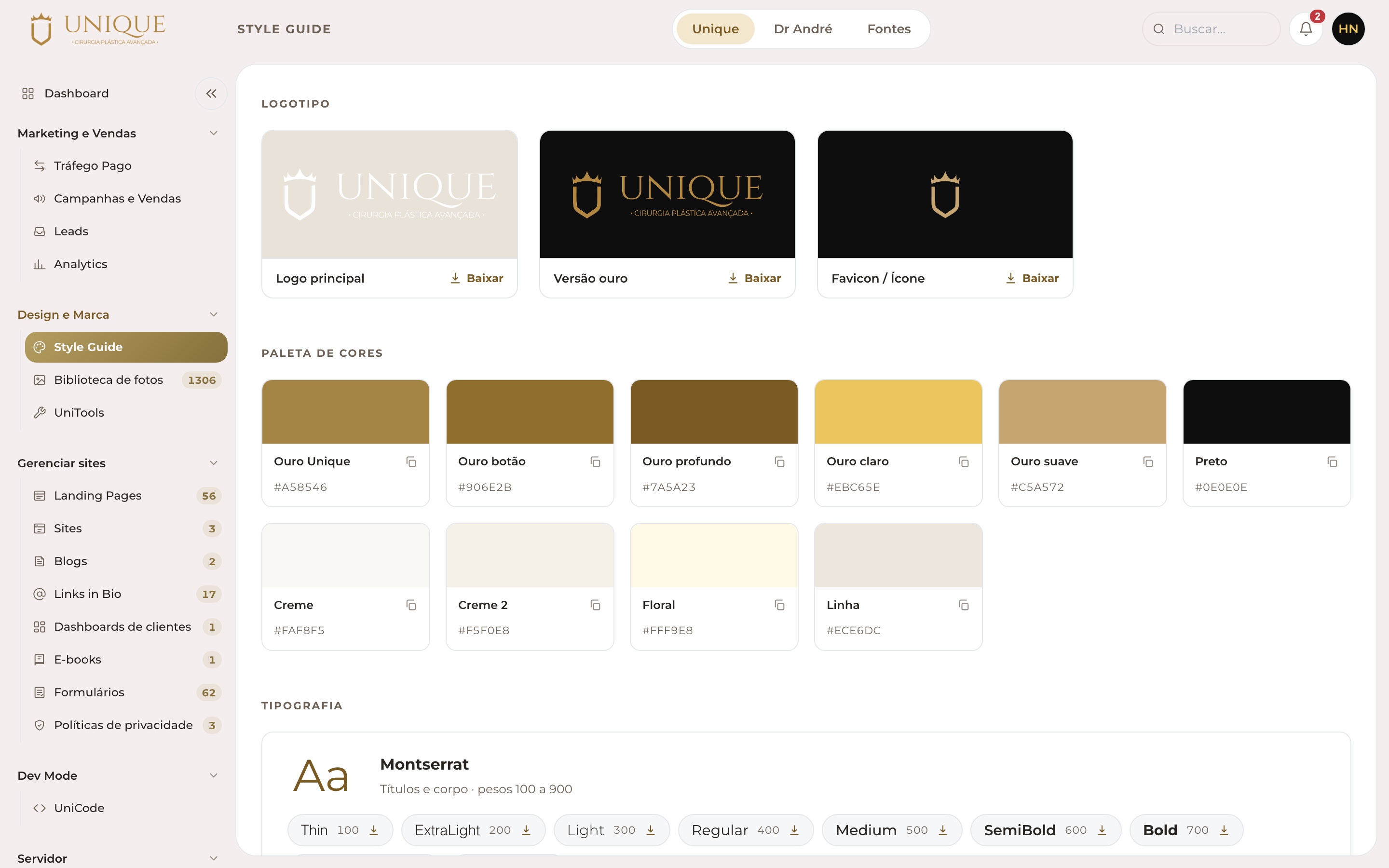Click Baixar for Versão ouro
This screenshot has height=868, width=1389.
[x=754, y=278]
